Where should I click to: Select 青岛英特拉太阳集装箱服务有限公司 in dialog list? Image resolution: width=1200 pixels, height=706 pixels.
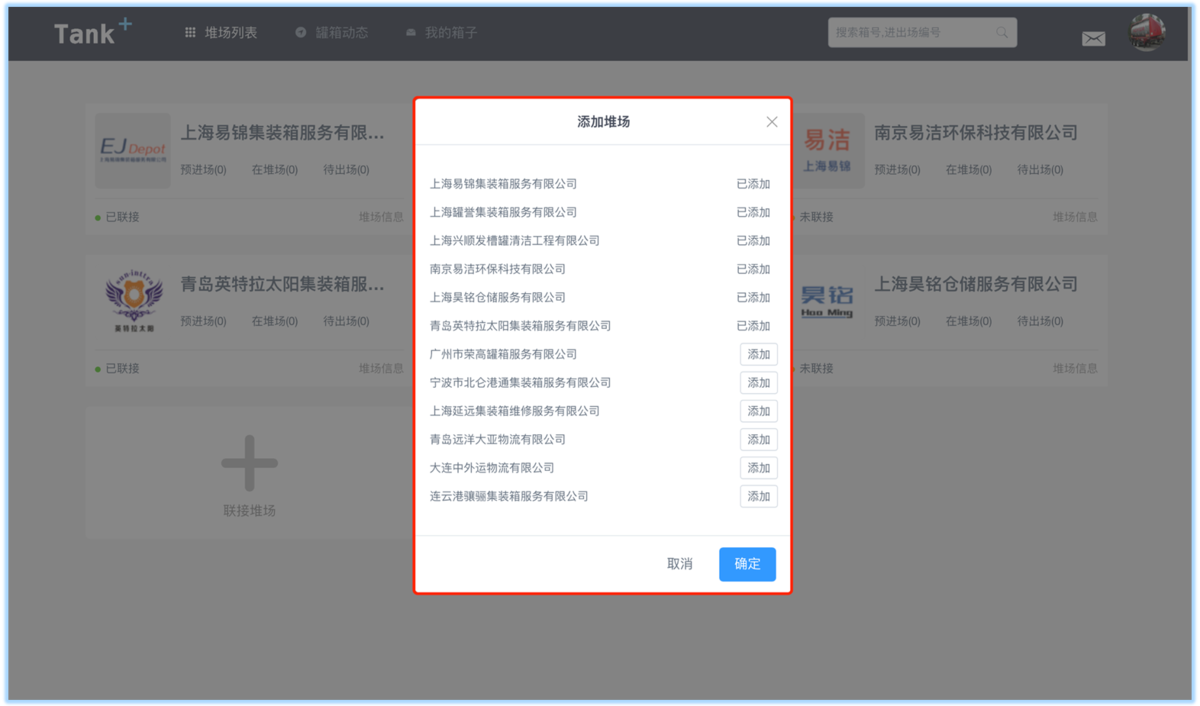(521, 326)
